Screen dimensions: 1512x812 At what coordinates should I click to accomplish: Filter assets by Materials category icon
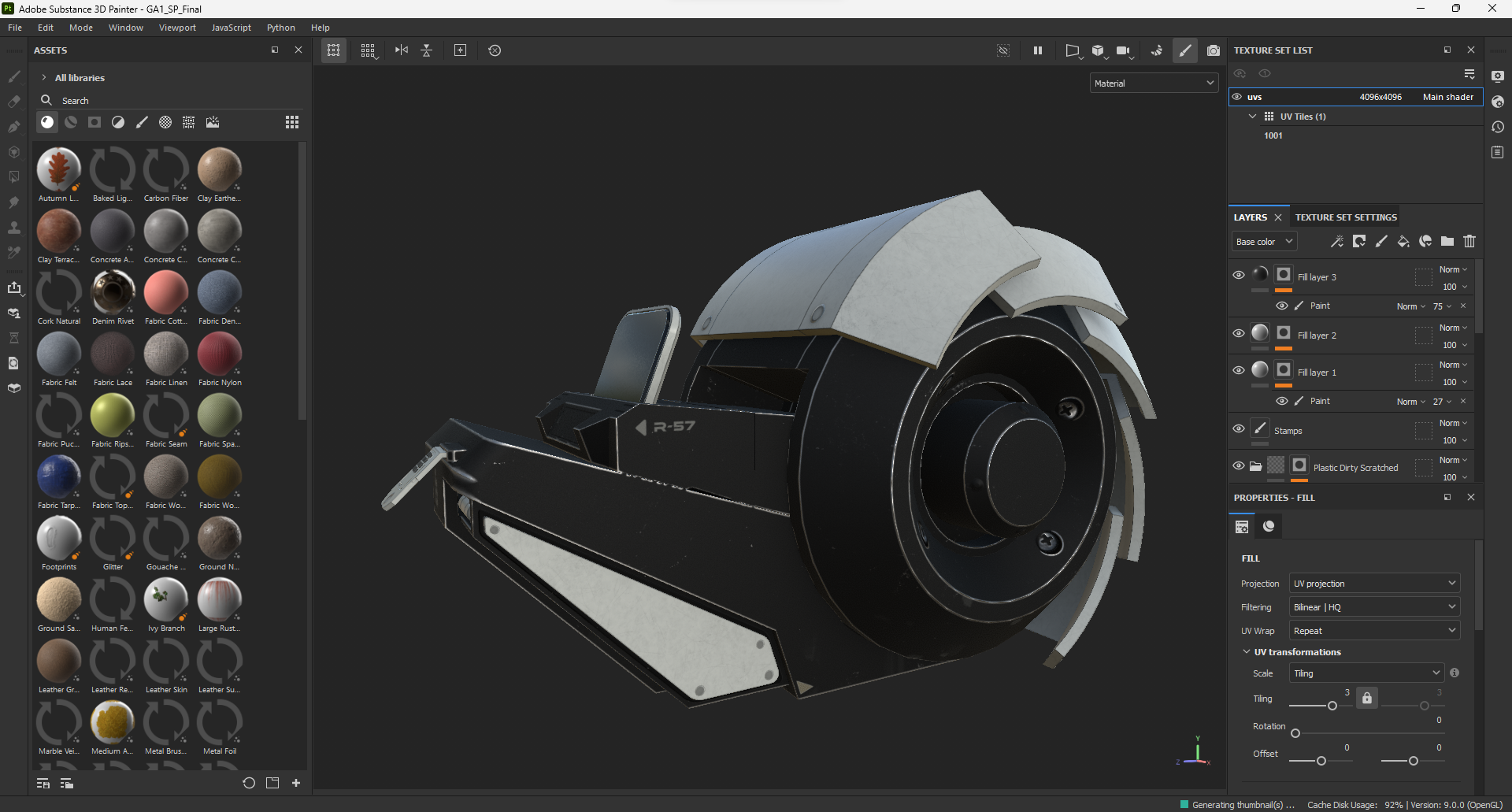point(47,122)
